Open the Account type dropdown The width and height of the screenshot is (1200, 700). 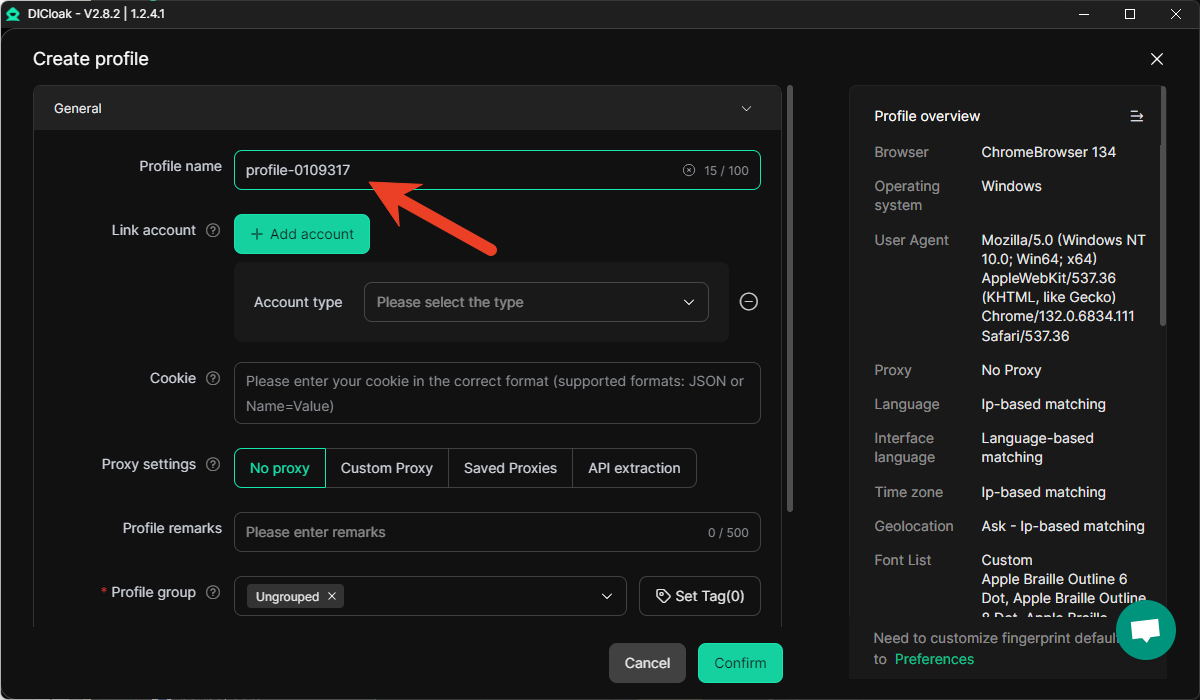pos(536,302)
